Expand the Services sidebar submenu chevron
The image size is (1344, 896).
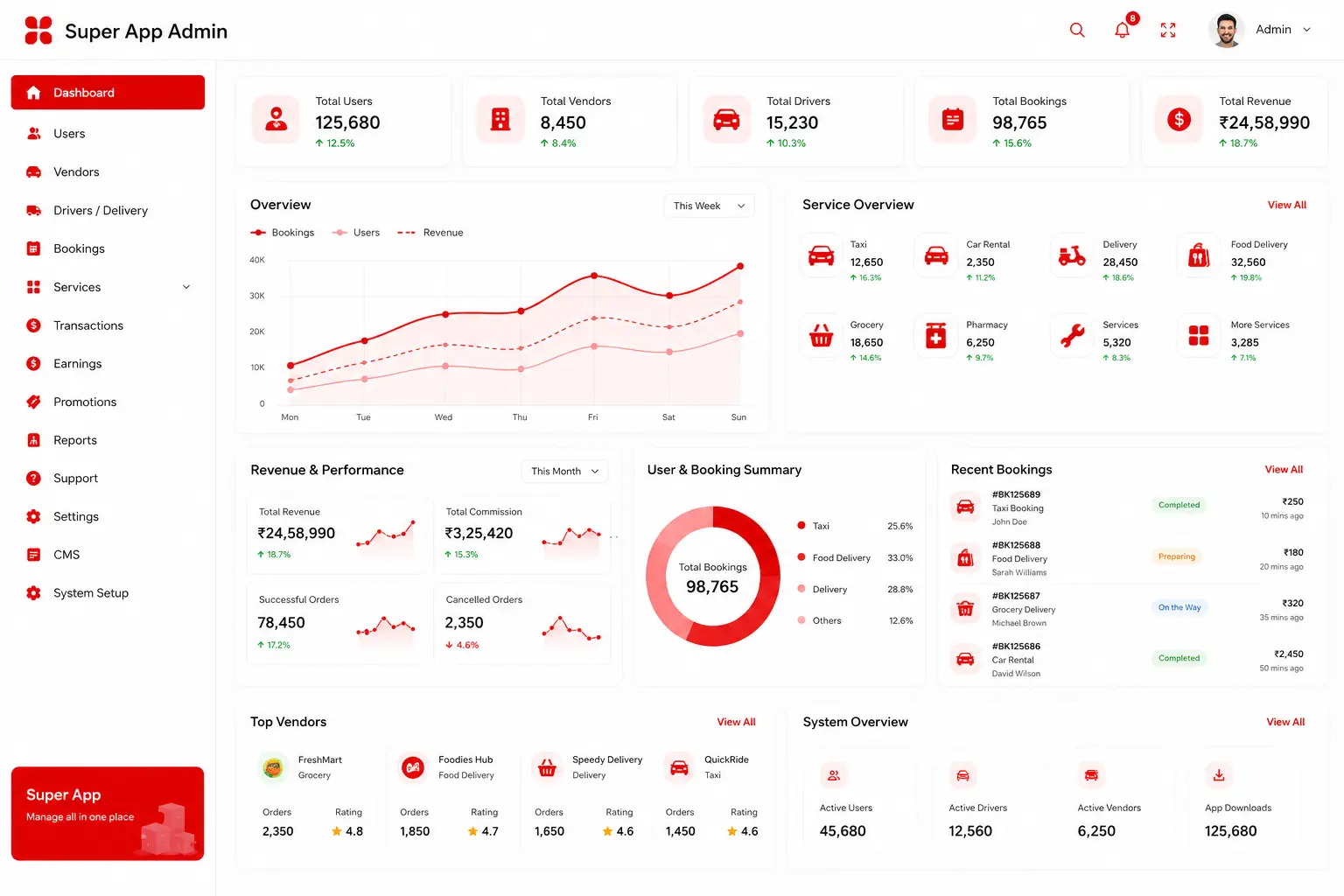[x=186, y=287]
